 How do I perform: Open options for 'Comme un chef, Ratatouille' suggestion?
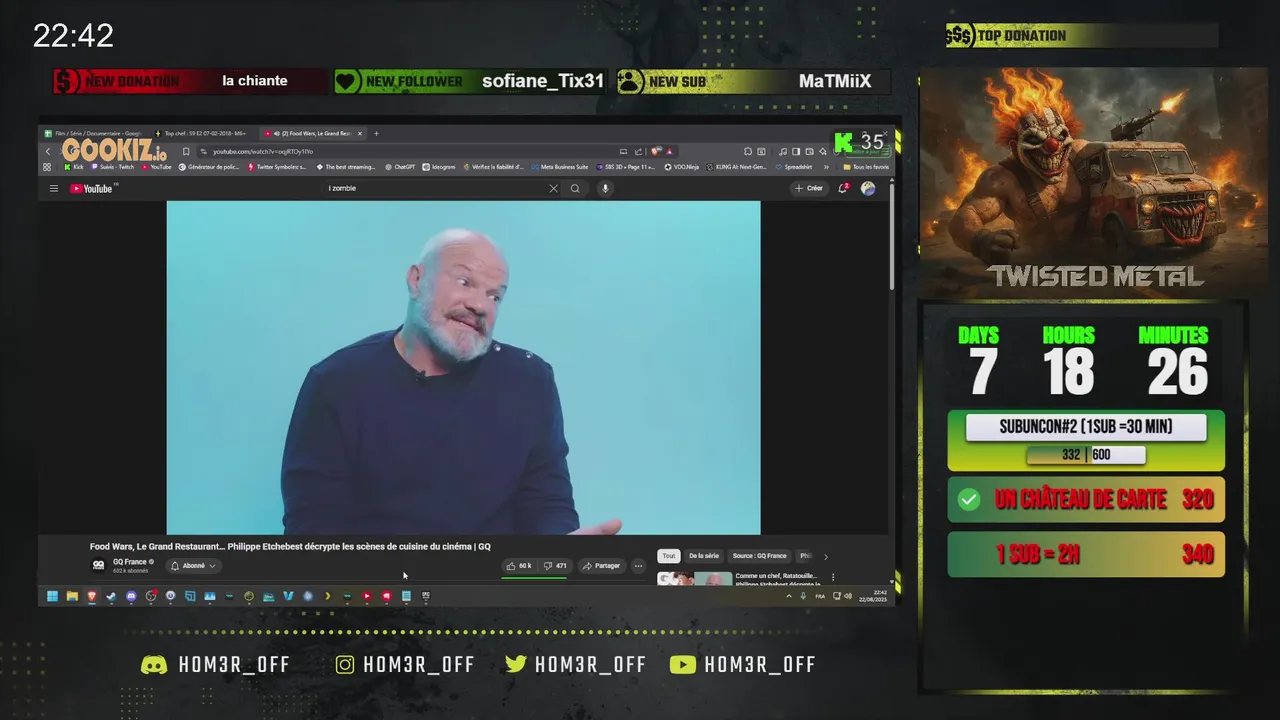[x=833, y=577]
